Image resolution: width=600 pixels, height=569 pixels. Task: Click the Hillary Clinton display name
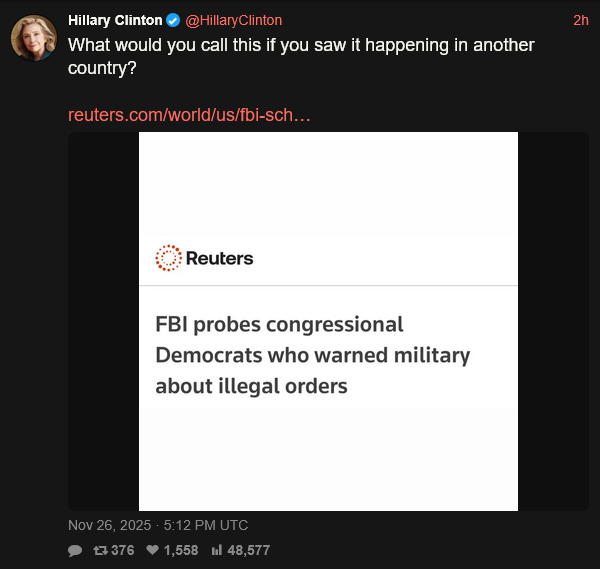(115, 20)
